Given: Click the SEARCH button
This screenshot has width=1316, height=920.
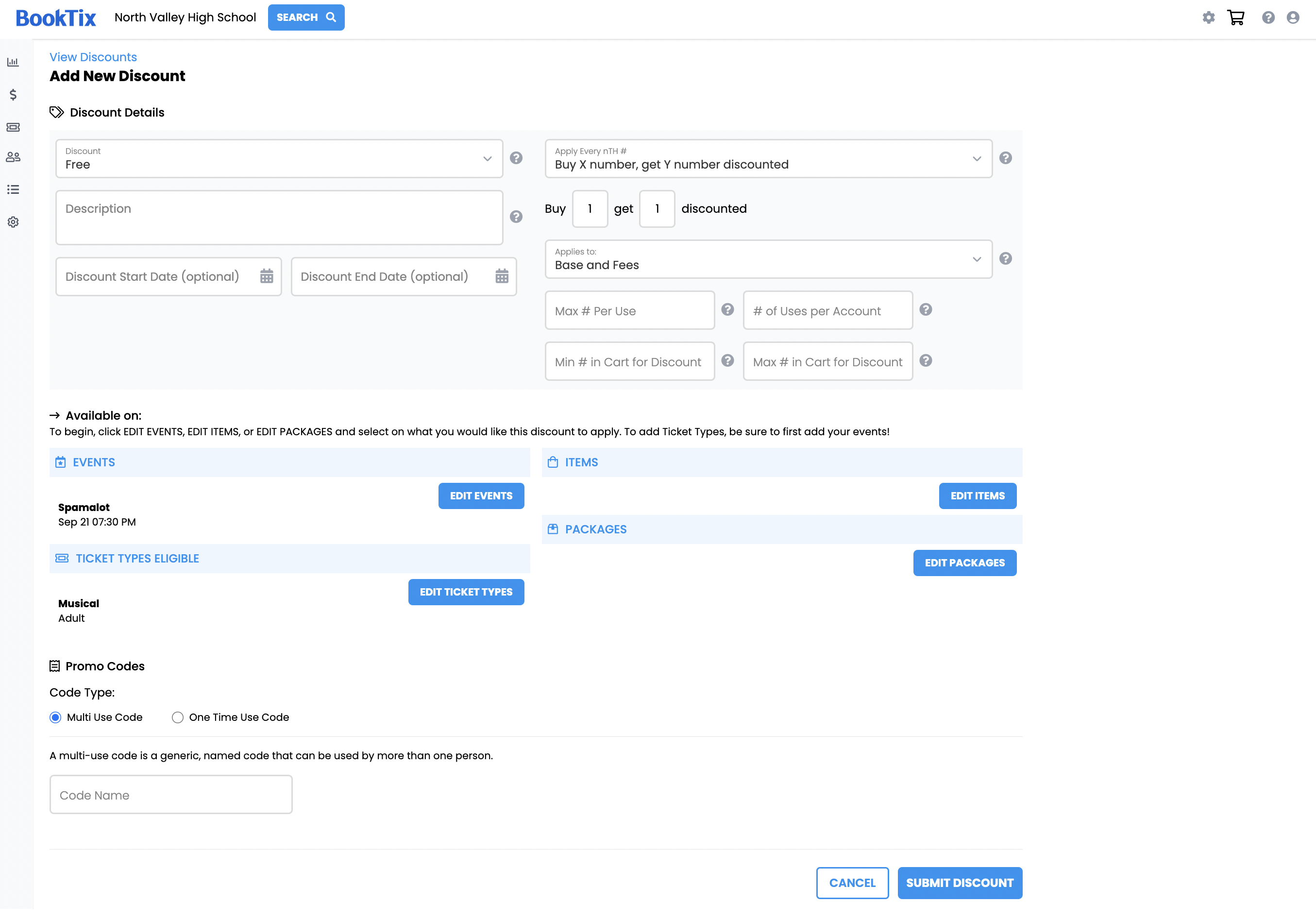Looking at the screenshot, I should [306, 18].
